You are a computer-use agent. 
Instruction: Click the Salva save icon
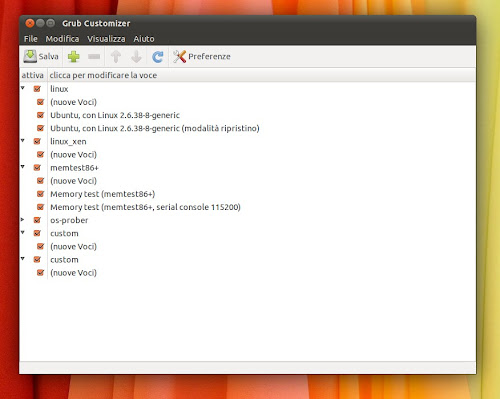[x=30, y=56]
